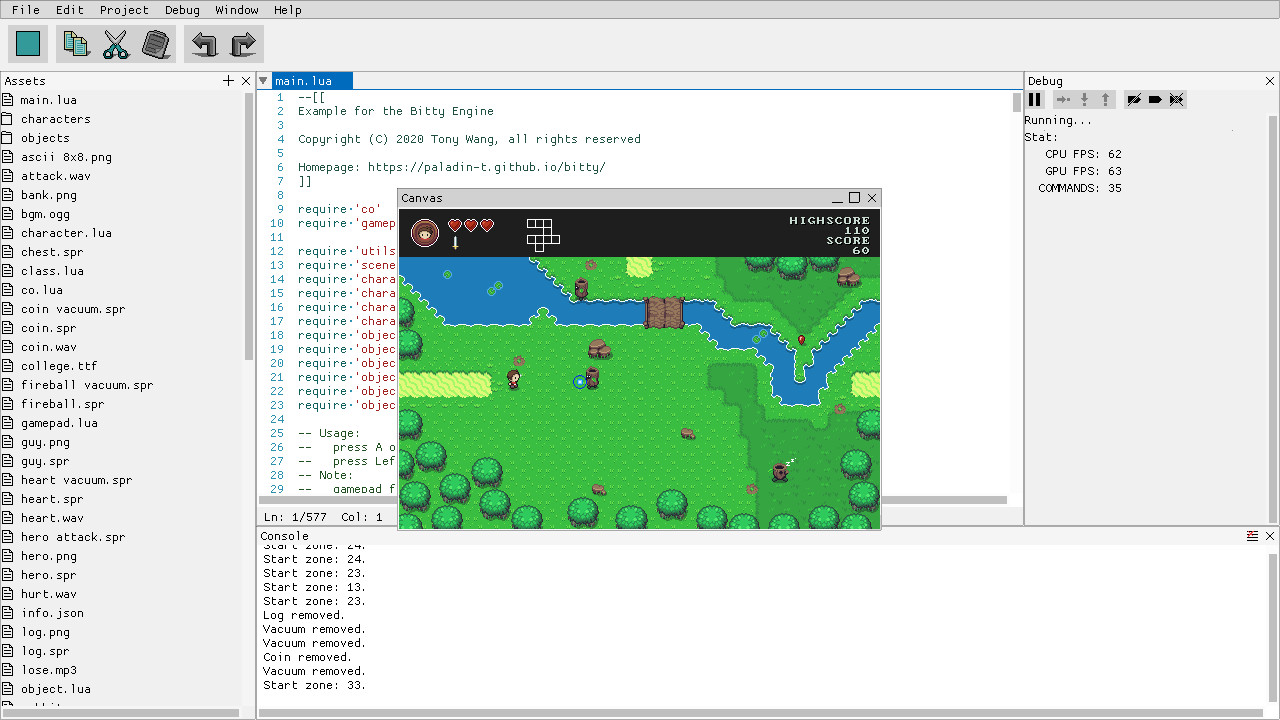Screen dimensions: 1280x720
Task: Open the Debug menu
Action: click(182, 10)
